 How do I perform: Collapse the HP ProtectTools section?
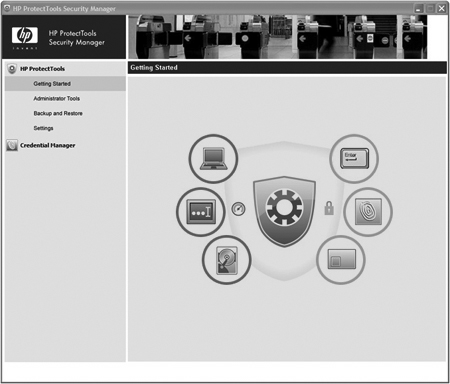[42, 69]
